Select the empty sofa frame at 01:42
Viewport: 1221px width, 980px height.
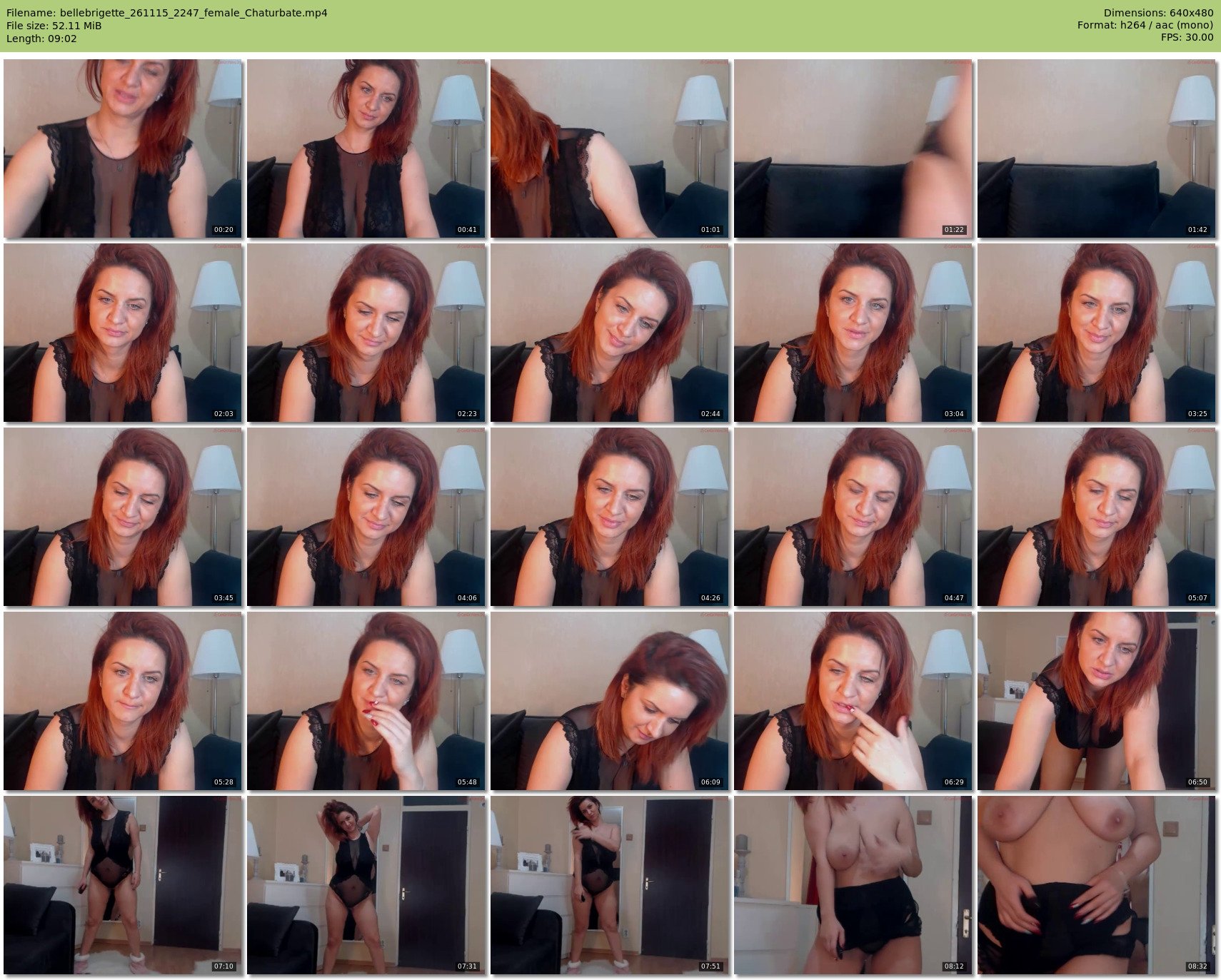(1096, 148)
